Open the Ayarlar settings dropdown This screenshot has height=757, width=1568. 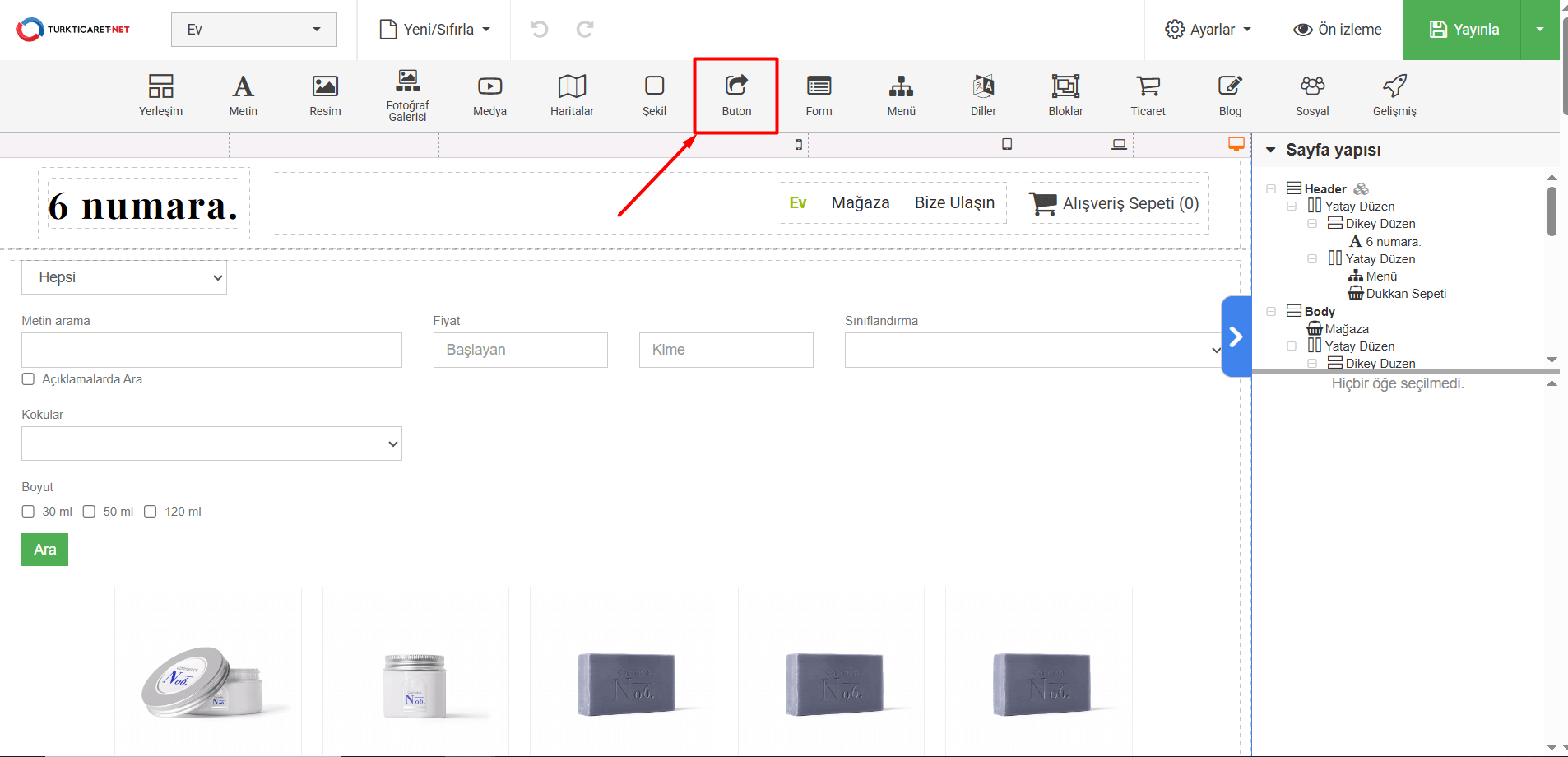[1208, 30]
